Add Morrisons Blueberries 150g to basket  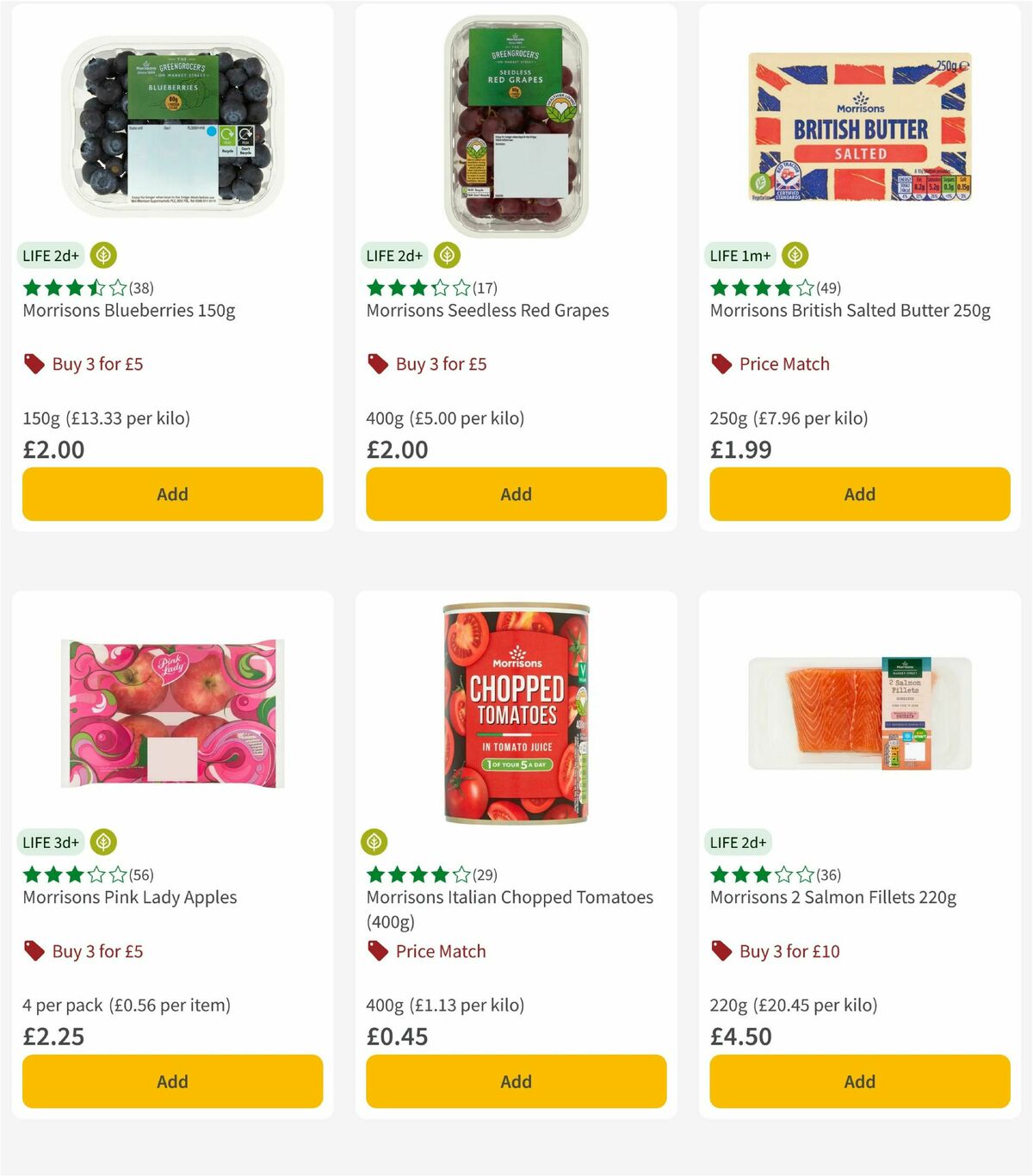172,494
